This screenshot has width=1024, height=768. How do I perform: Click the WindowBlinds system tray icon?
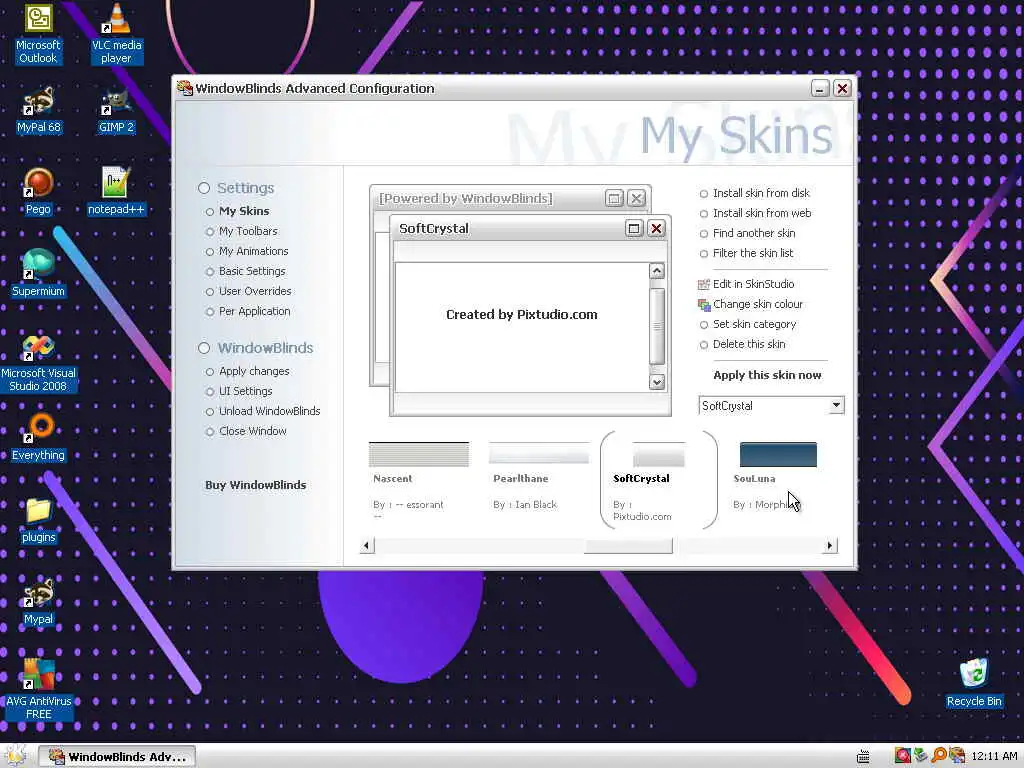click(x=957, y=756)
